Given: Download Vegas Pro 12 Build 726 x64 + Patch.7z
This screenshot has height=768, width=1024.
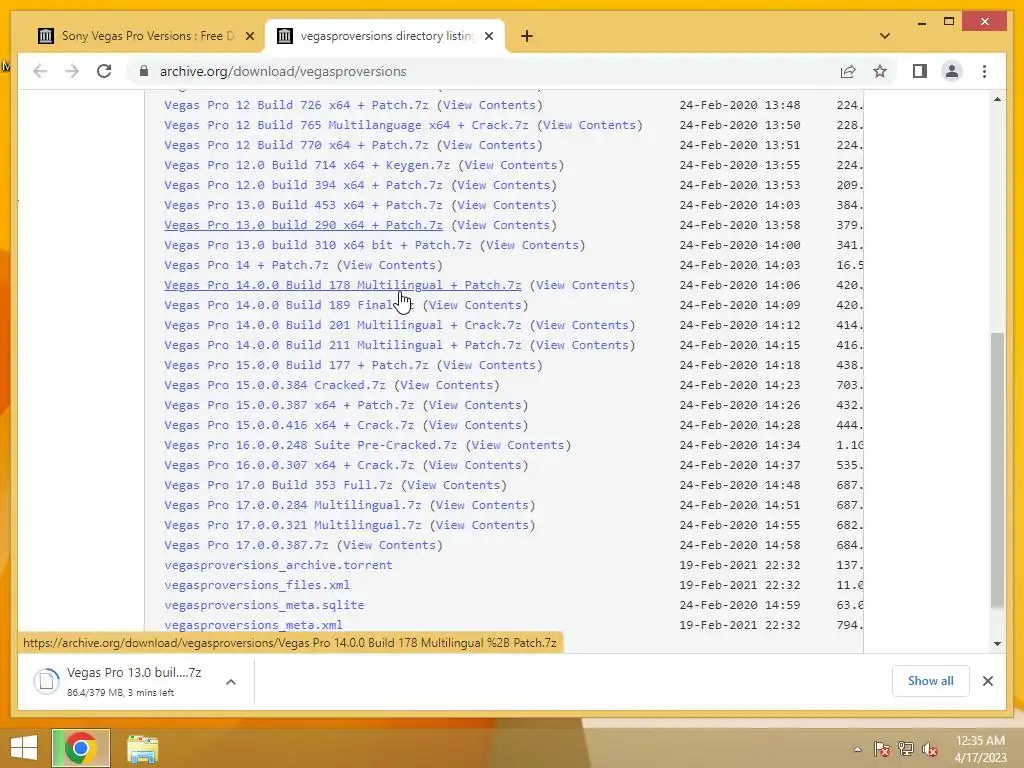Looking at the screenshot, I should tap(296, 105).
